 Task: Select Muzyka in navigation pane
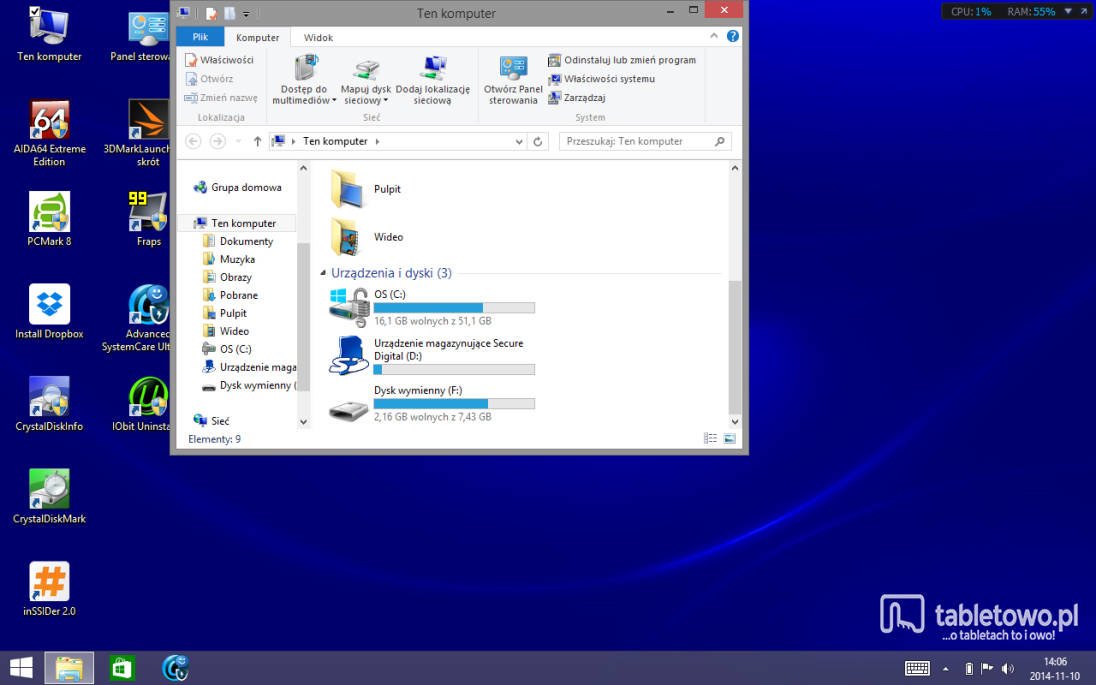click(x=229, y=259)
